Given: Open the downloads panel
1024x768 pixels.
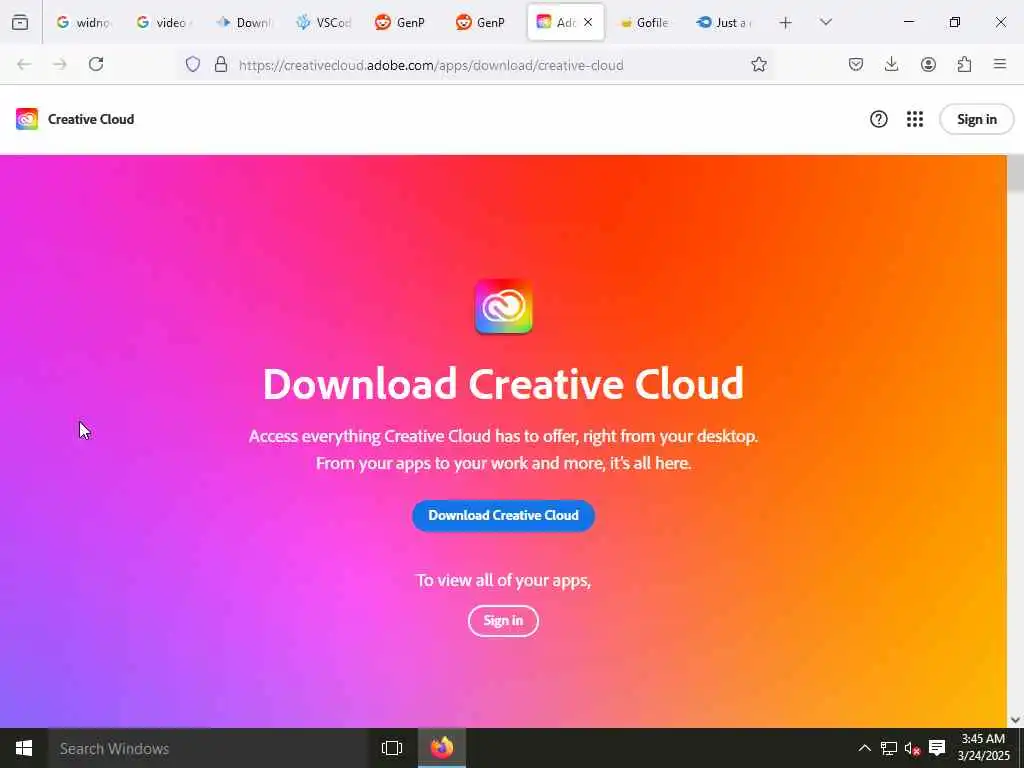Looking at the screenshot, I should [891, 64].
